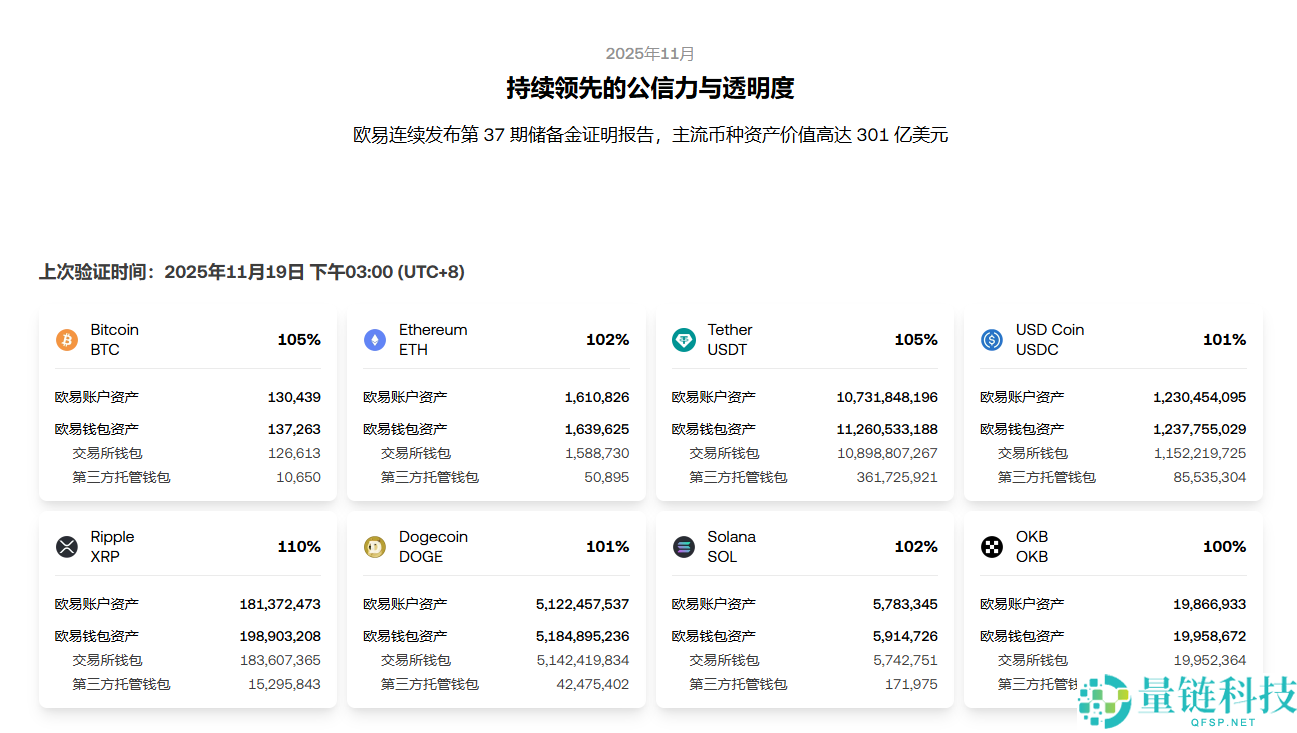Click XRP custody wallet value 15,295,843
This screenshot has height=733, width=1297.
tap(284, 684)
